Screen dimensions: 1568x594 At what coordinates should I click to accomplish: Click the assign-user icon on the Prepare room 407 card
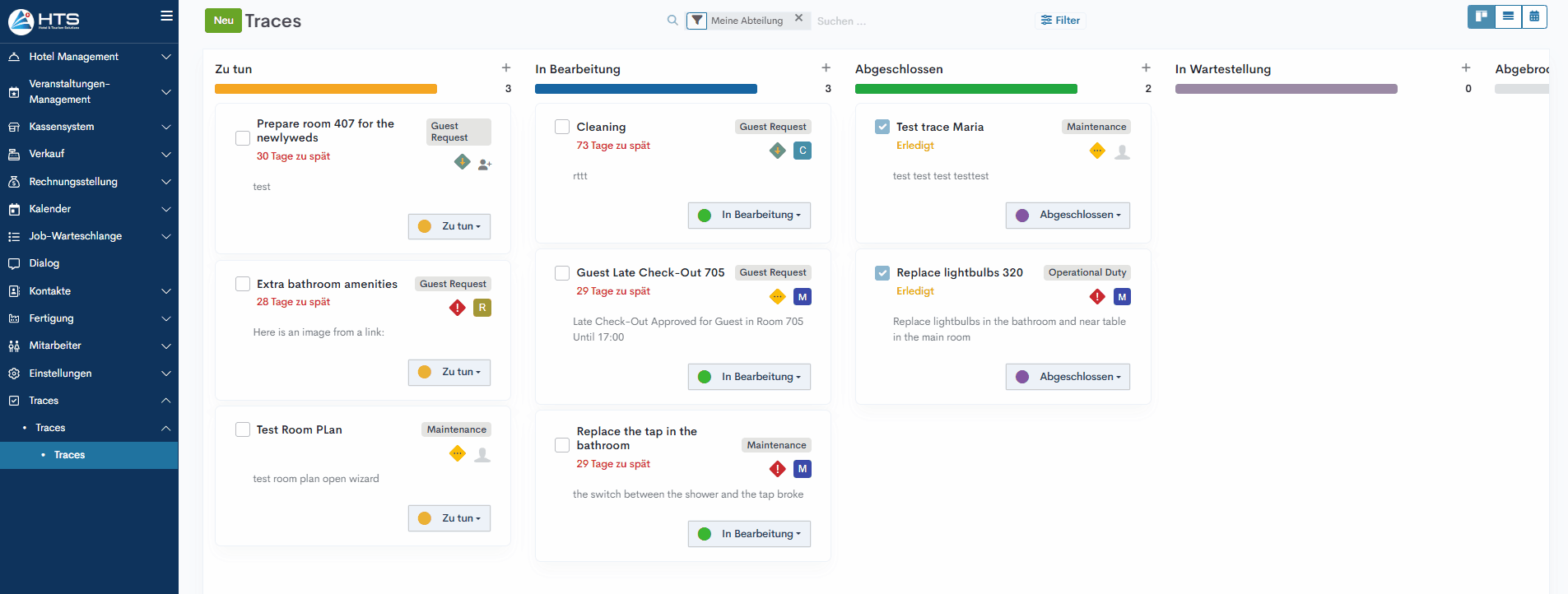485,165
